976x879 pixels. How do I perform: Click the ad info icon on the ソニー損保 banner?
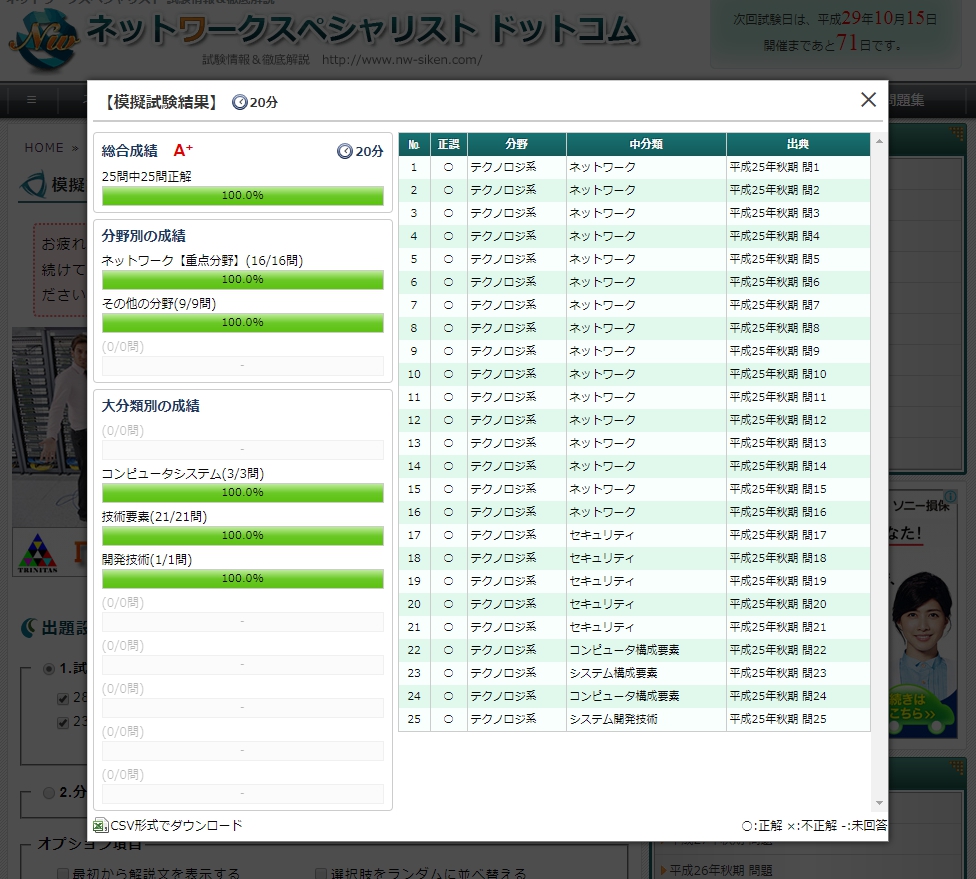click(x=950, y=496)
